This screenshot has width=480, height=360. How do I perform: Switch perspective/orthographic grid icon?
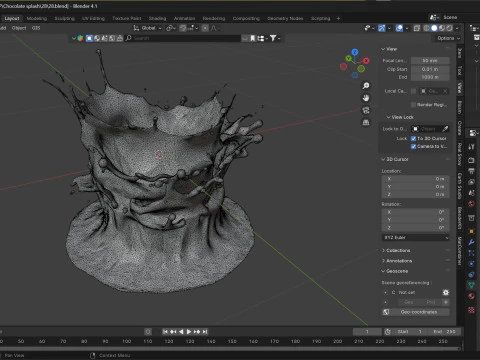(366, 123)
